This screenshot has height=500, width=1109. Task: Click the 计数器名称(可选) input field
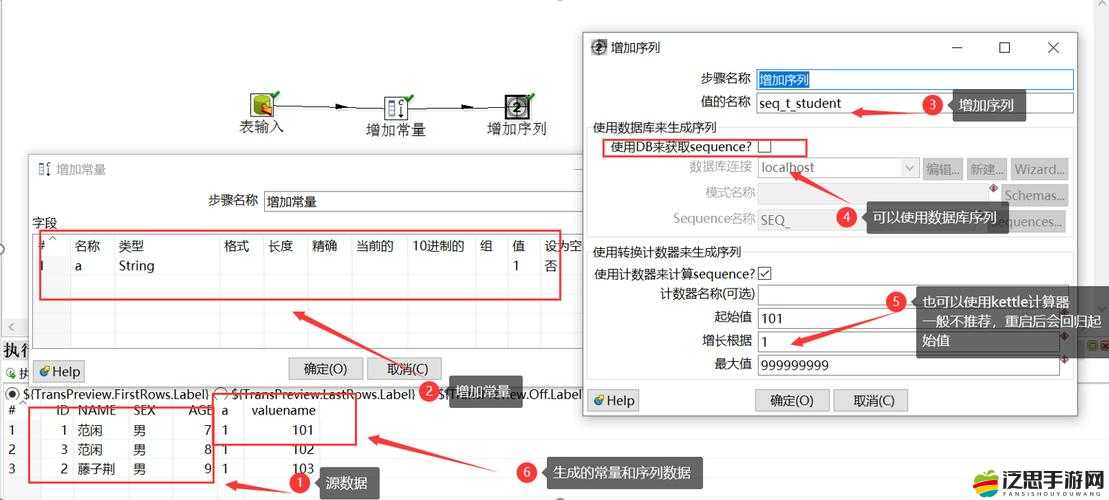[908, 294]
